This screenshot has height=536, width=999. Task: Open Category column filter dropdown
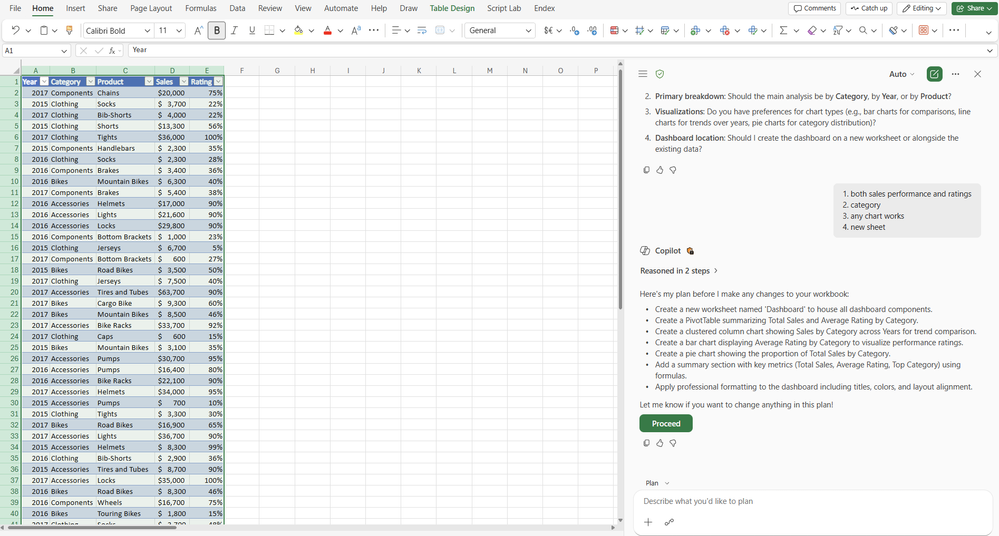click(x=90, y=82)
